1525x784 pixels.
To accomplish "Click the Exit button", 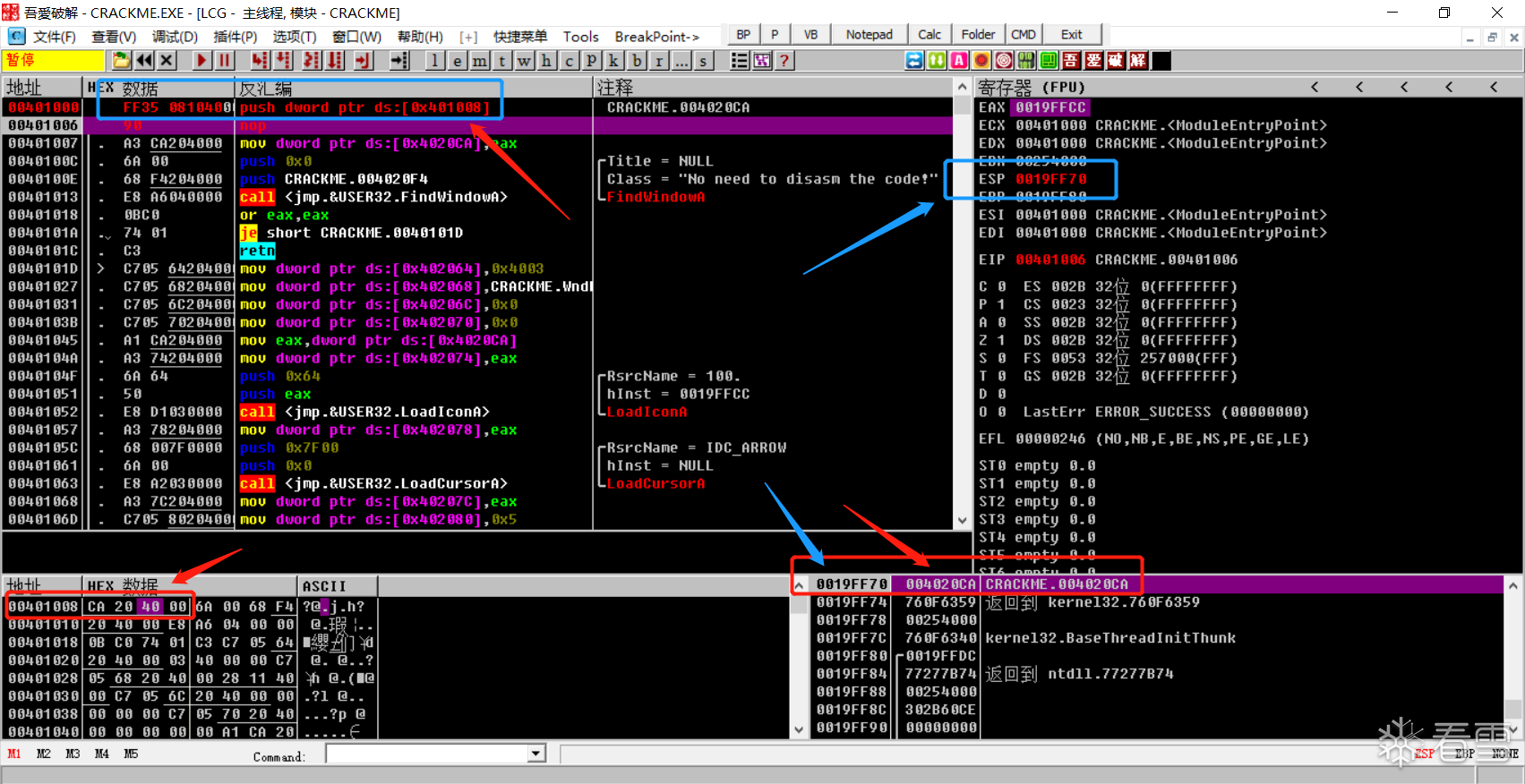I will (1071, 35).
